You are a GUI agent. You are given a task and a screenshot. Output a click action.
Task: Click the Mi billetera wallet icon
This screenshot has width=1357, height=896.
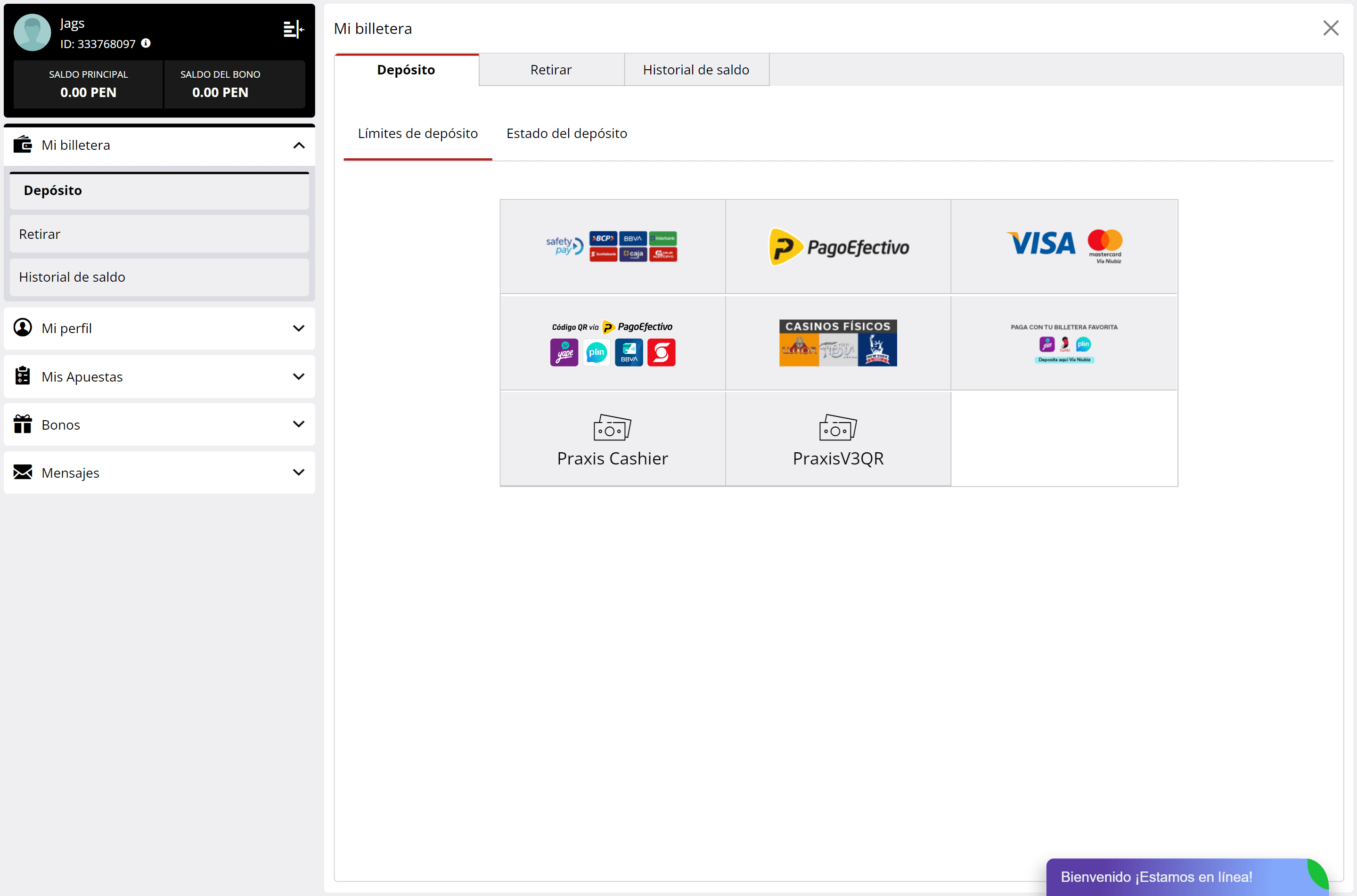[23, 144]
